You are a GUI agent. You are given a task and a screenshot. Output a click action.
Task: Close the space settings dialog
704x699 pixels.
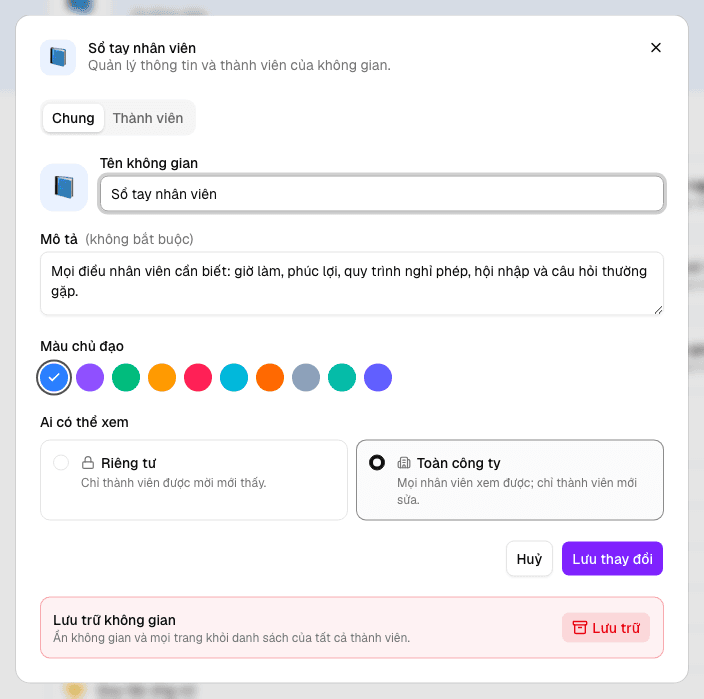tap(656, 48)
